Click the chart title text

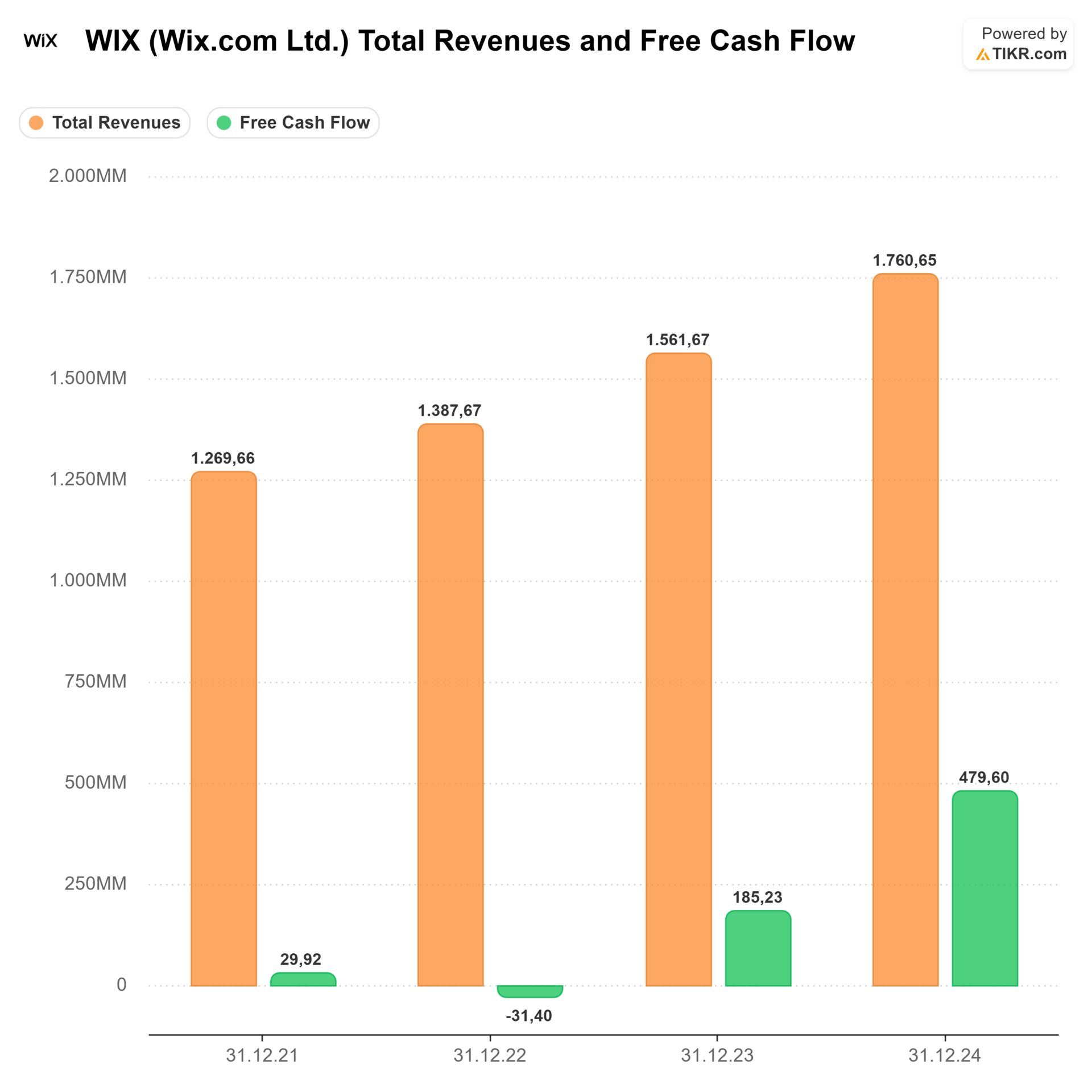coord(470,41)
